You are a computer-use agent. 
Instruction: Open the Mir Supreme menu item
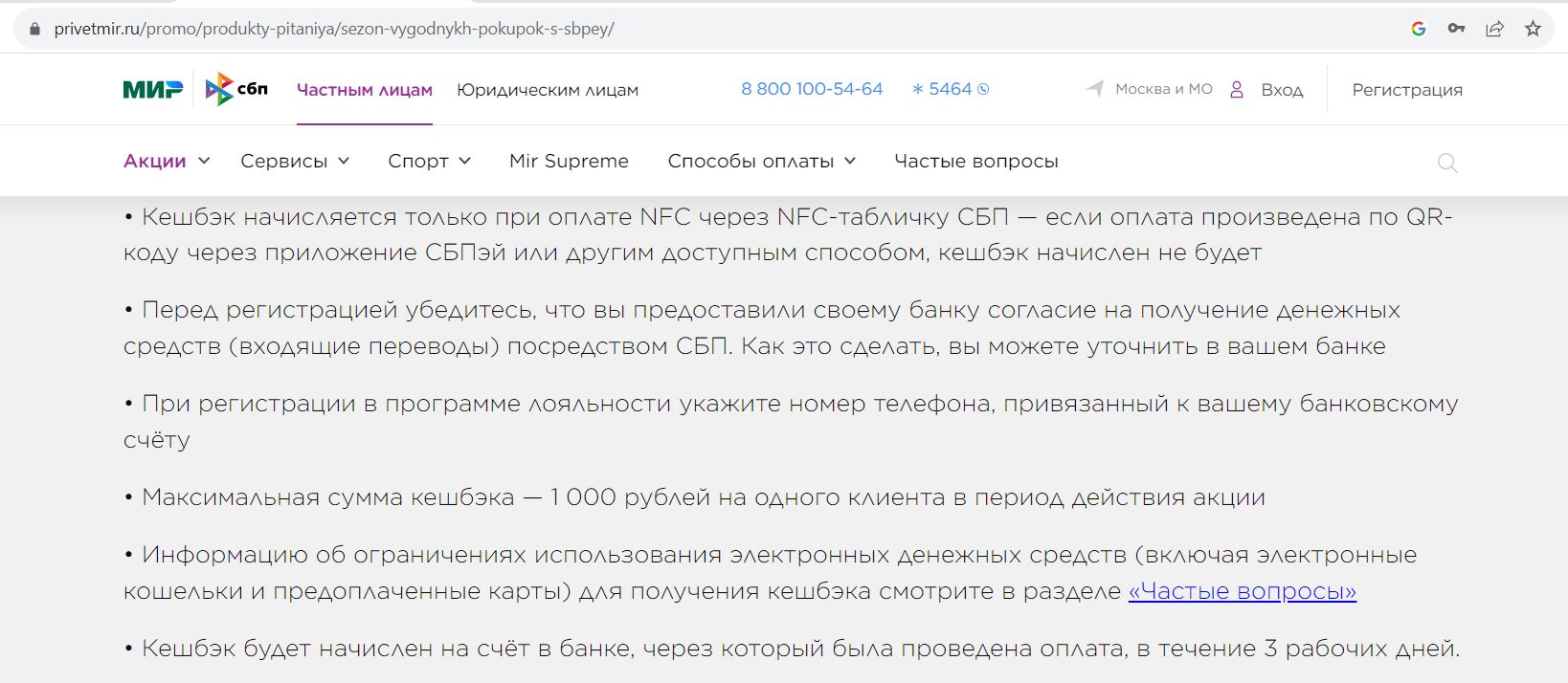click(x=569, y=161)
